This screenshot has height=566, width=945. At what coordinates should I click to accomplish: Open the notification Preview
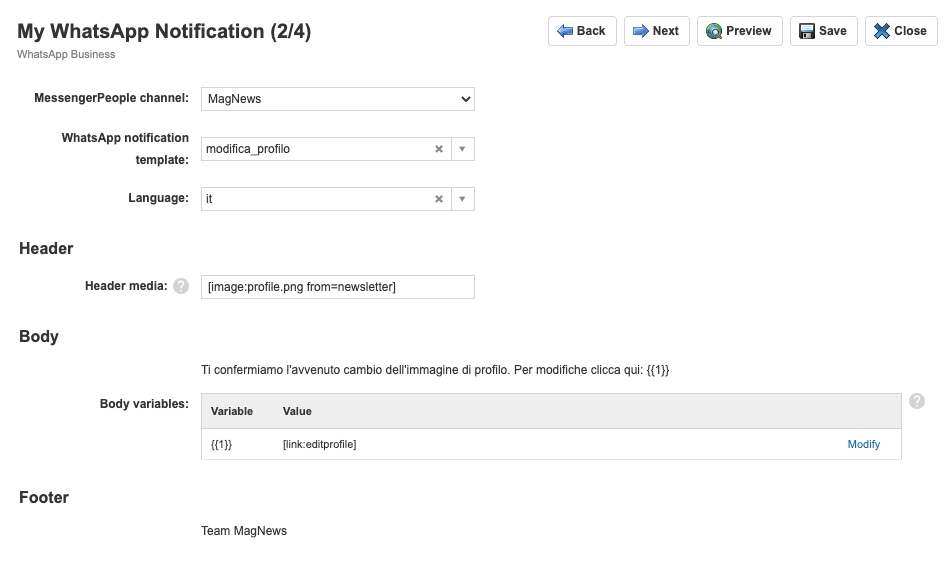point(739,31)
